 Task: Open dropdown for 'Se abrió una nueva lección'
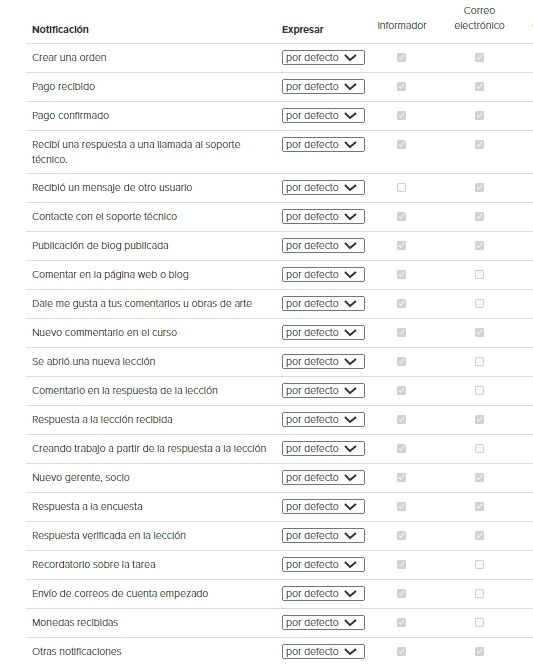[323, 361]
